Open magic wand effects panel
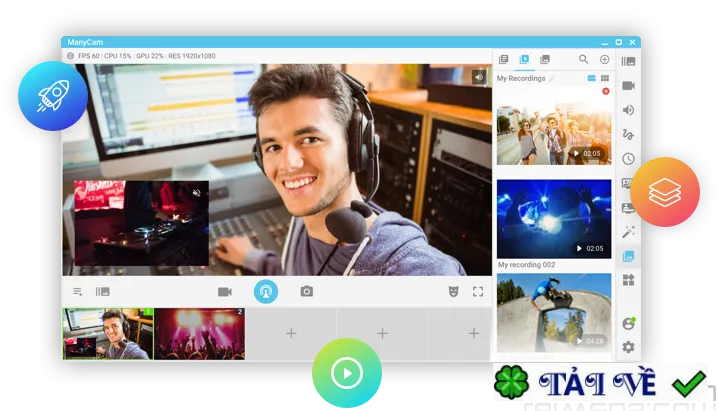Screen dimensions: 718x411 (628, 232)
